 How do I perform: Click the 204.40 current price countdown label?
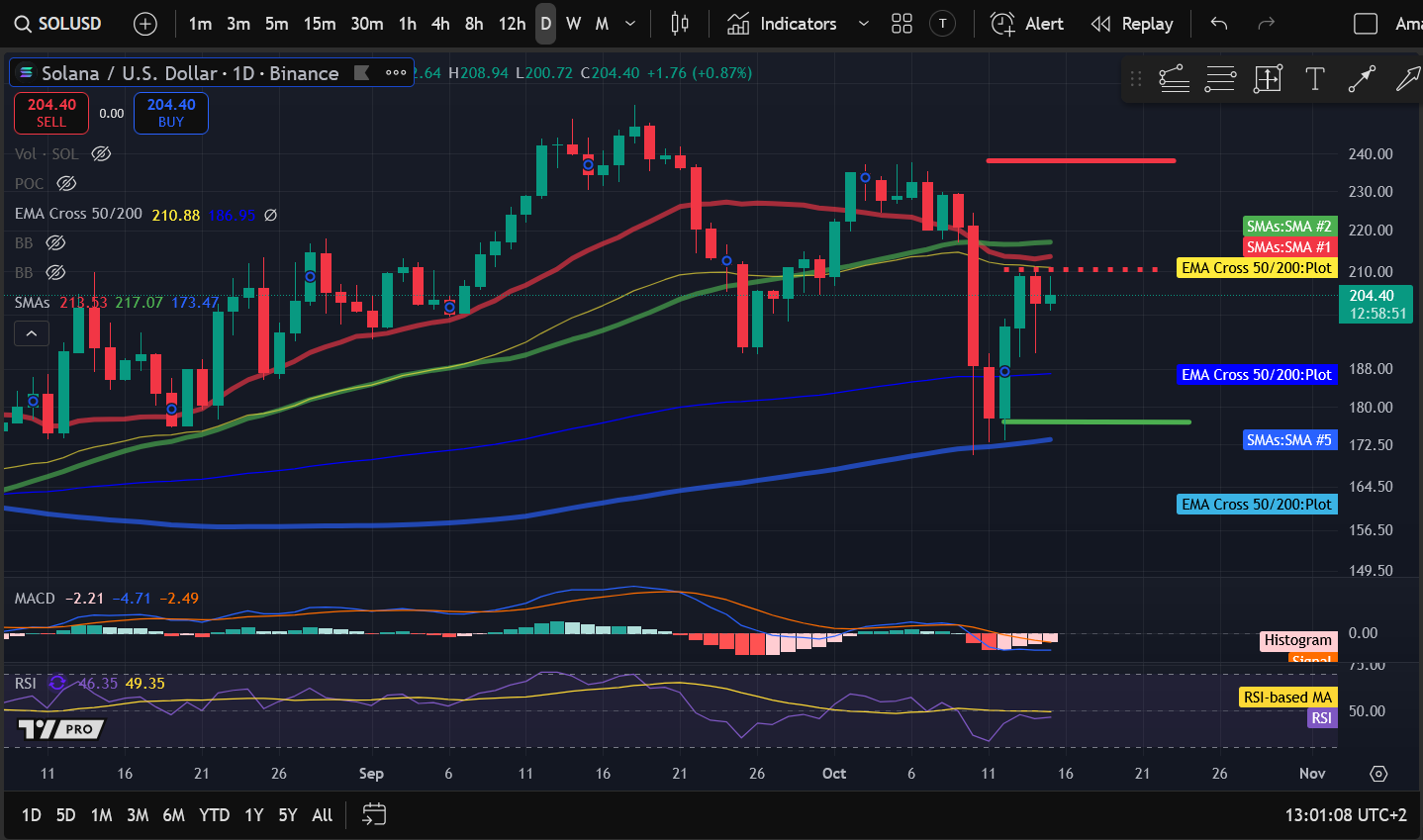pos(1375,304)
